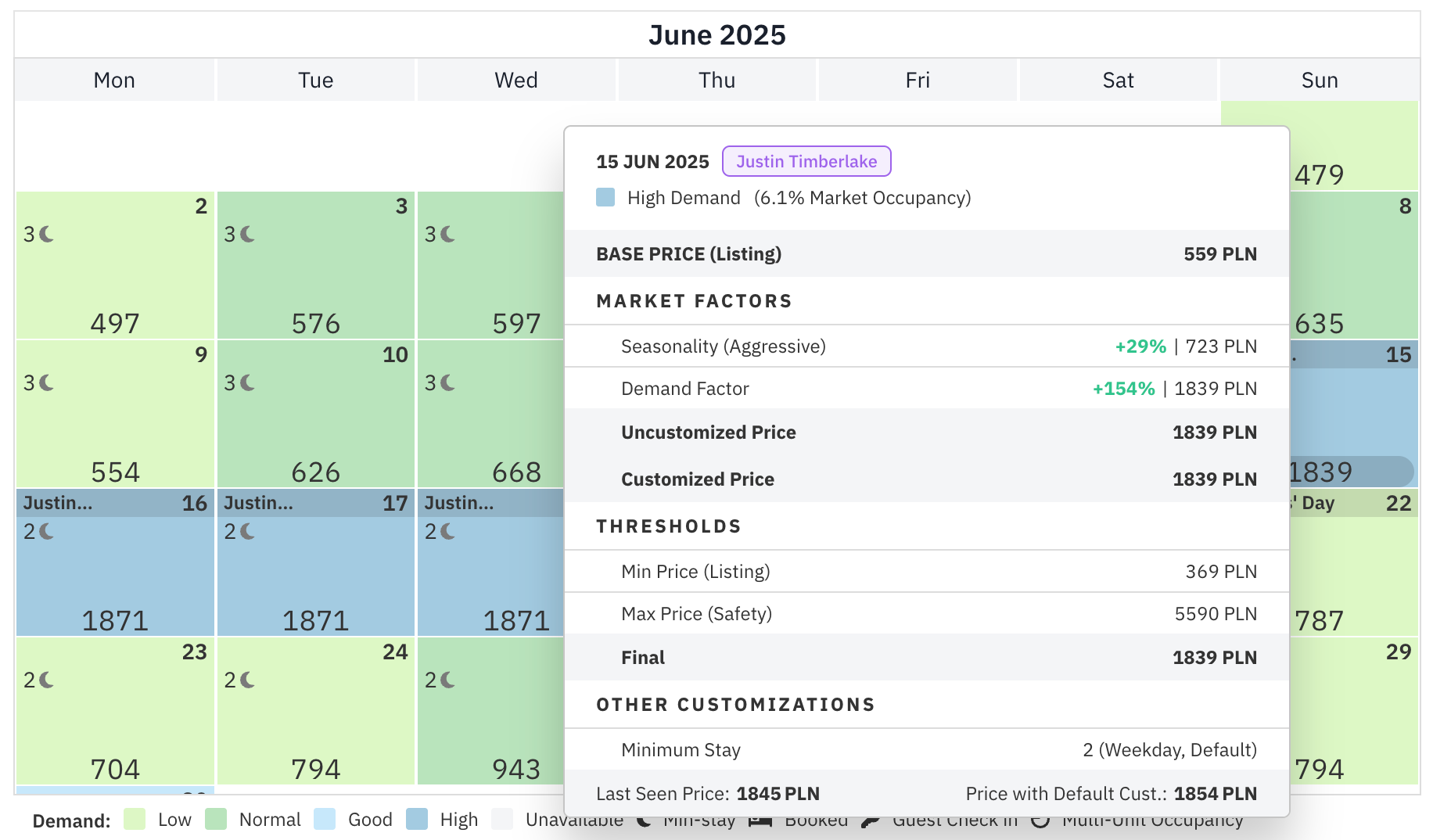1433x840 pixels.
Task: Select the Sun column header
Action: coord(1320,80)
